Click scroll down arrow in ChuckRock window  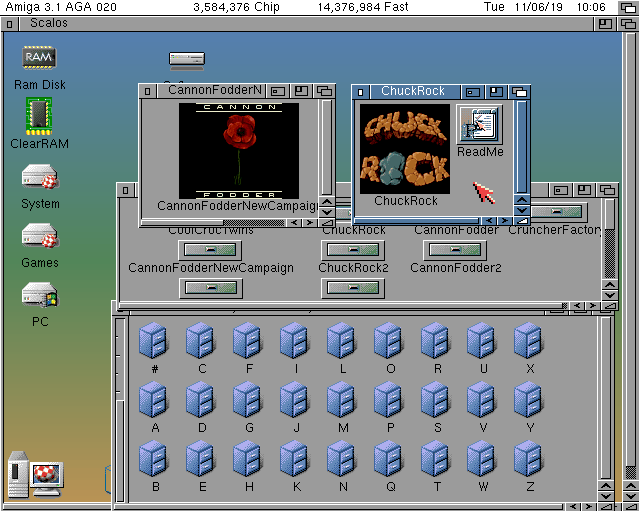[x=522, y=210]
